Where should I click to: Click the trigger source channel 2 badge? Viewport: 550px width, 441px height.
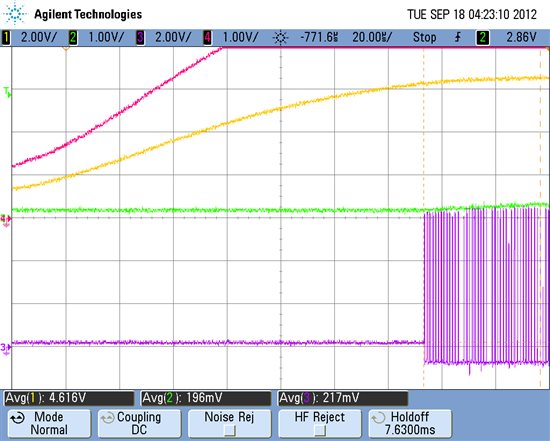click(482, 37)
